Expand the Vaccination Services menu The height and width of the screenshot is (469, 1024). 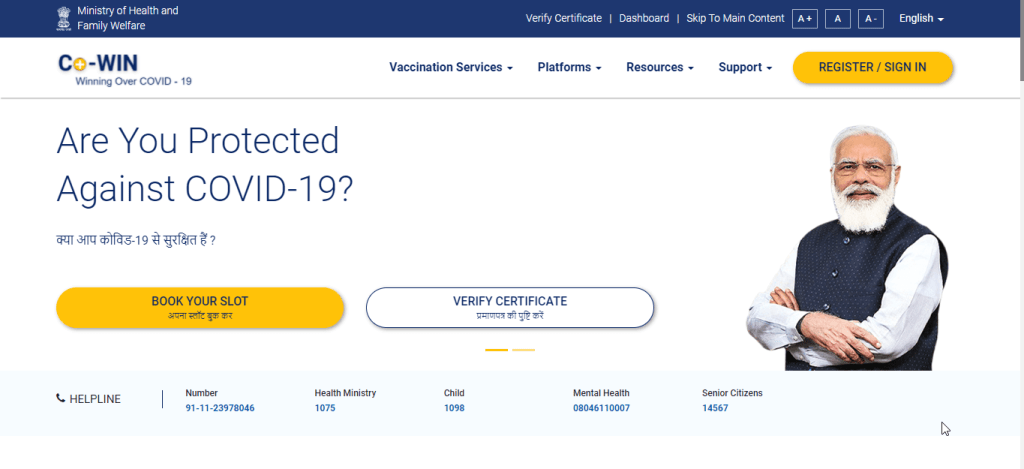[x=451, y=67]
